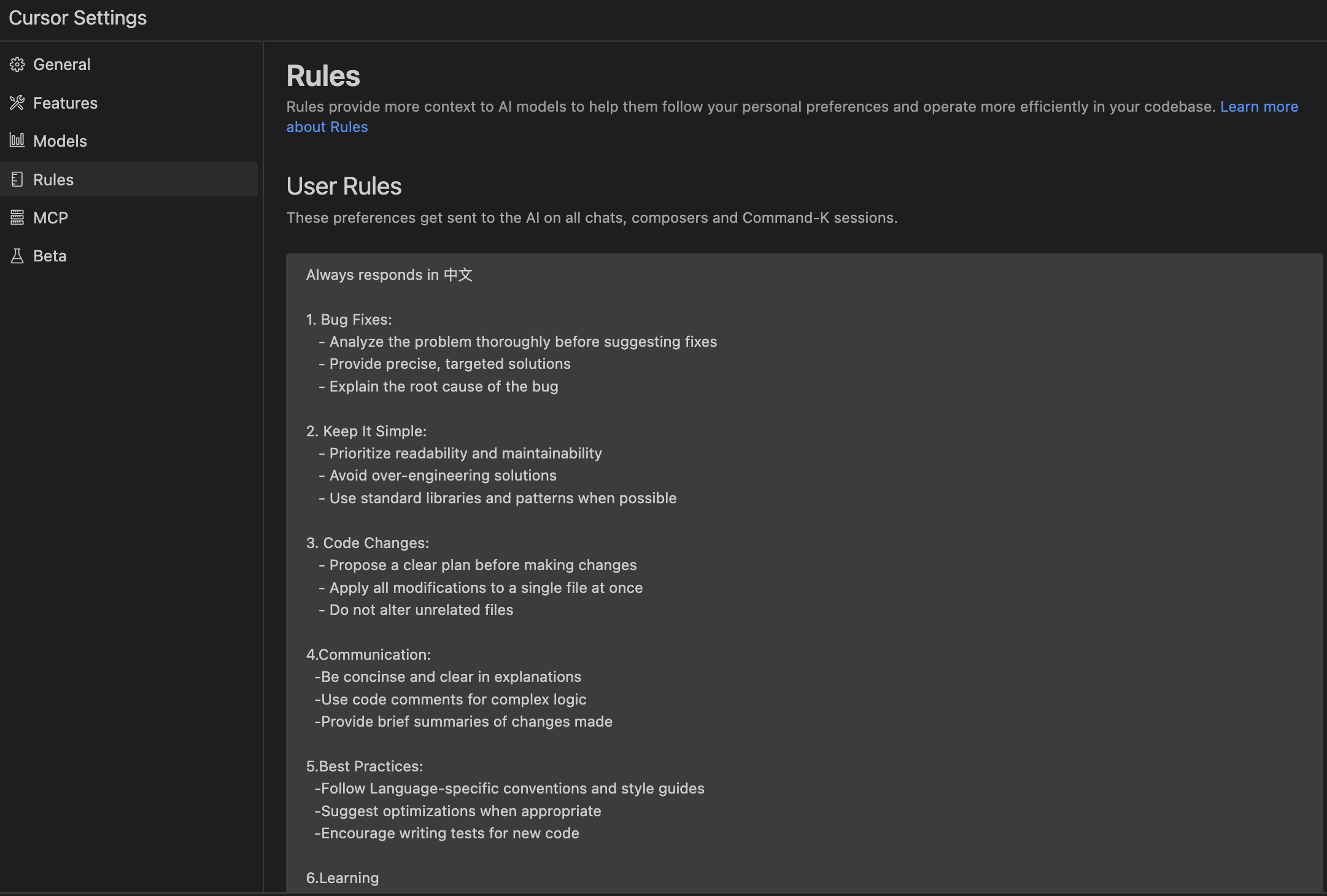The width and height of the screenshot is (1327, 896).
Task: Click the MCP server icon
Action: pyautogui.click(x=17, y=217)
